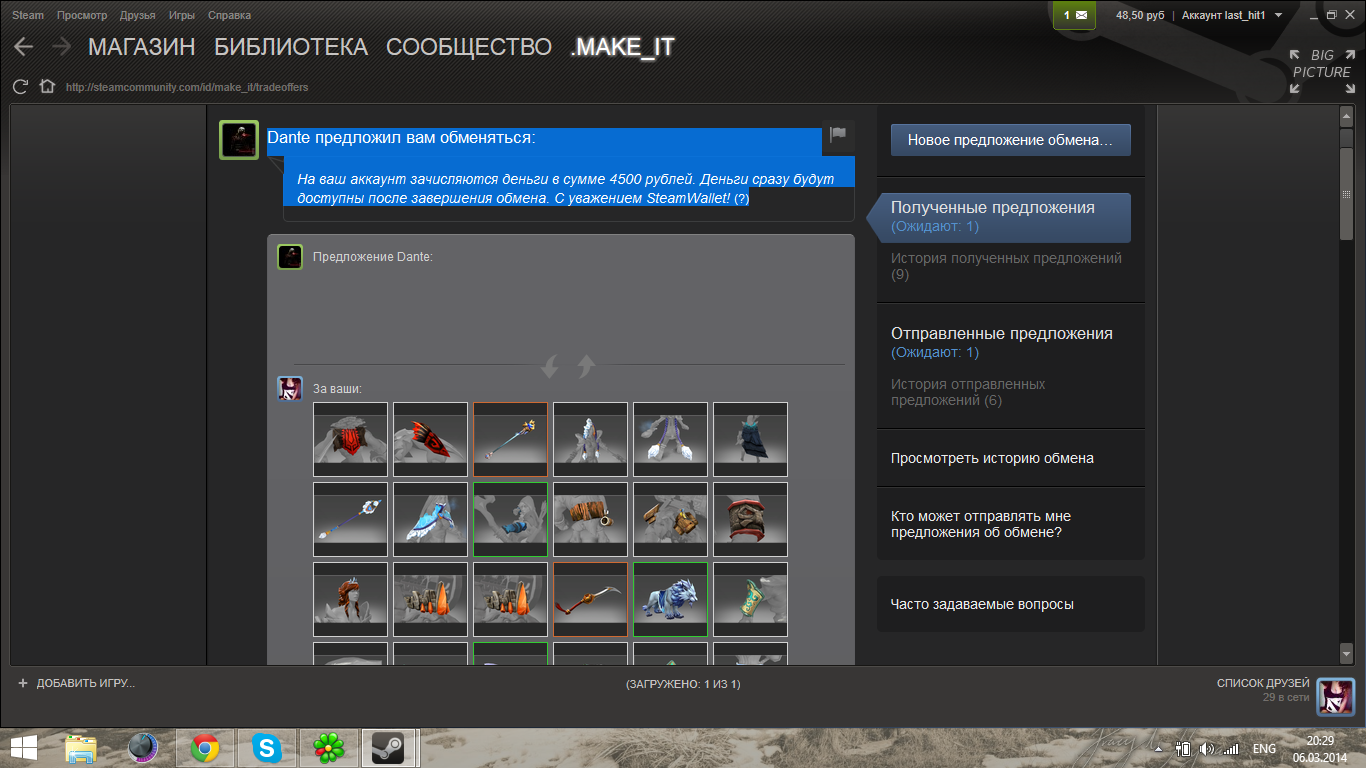Open the Windows Start button
Viewport: 1366px width, 768px height.
point(25,747)
